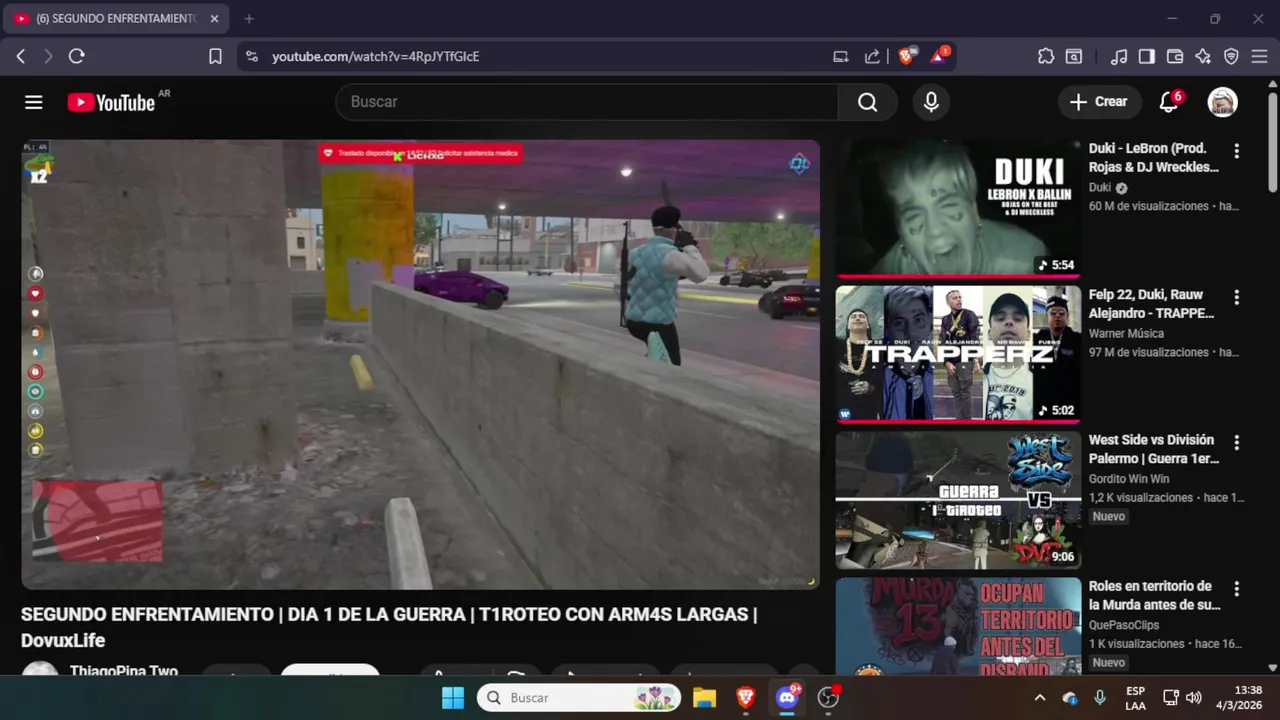The height and width of the screenshot is (720, 1280).
Task: Click the microphone icon in system tray
Action: pyautogui.click(x=1100, y=698)
